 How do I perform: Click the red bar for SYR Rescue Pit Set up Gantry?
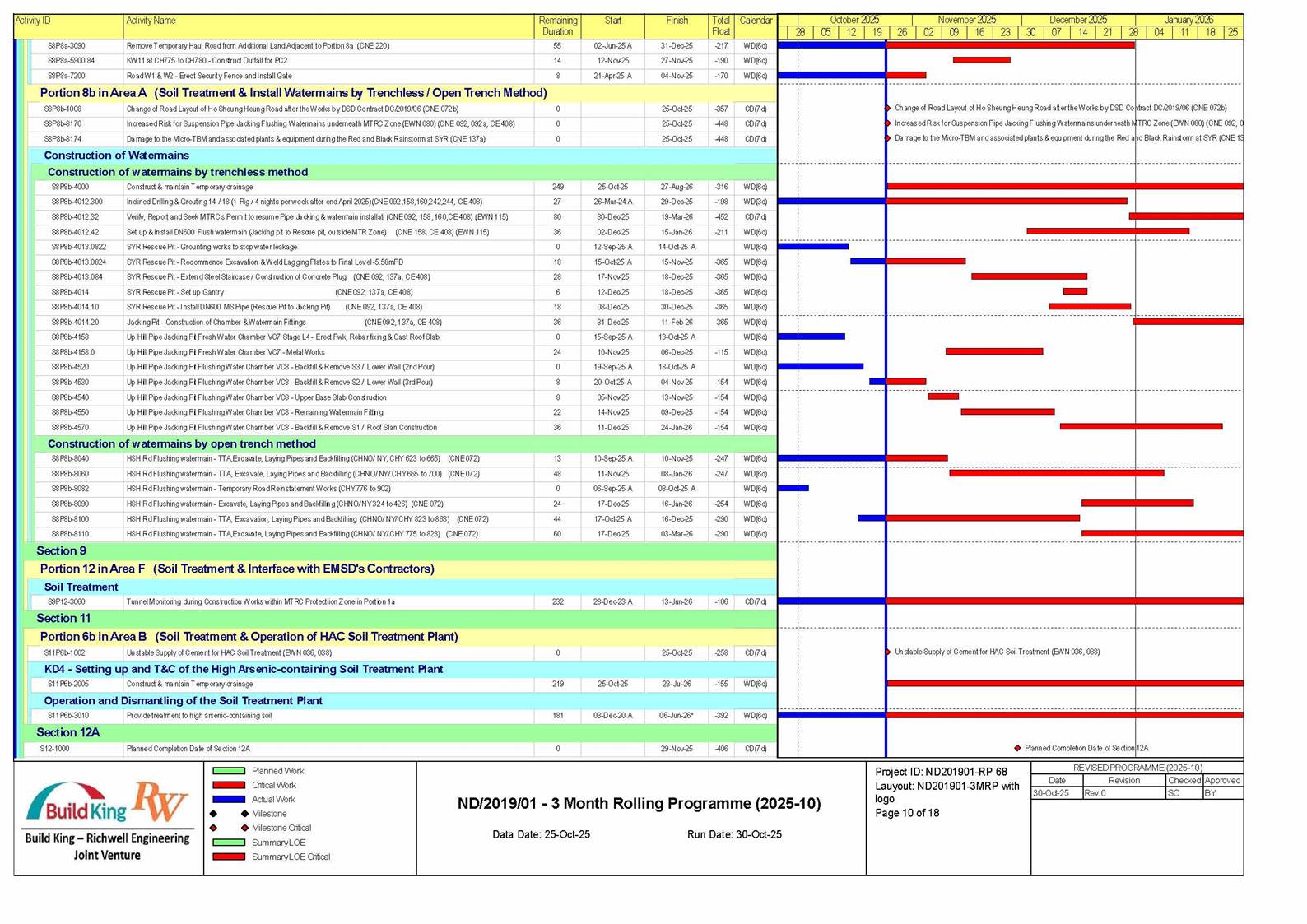[x=1074, y=291]
